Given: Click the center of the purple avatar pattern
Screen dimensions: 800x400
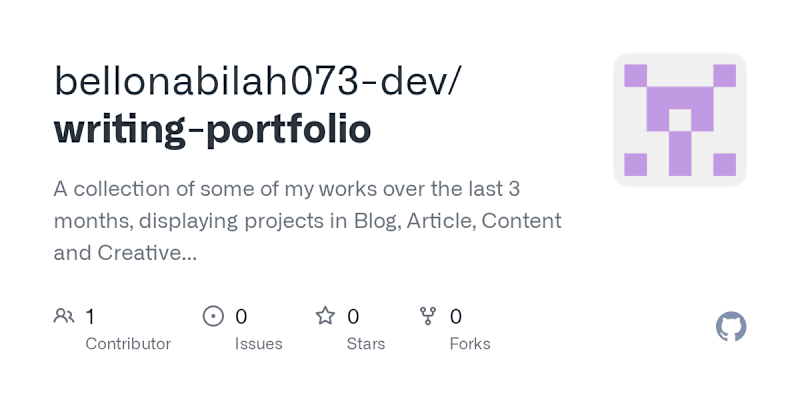Looking at the screenshot, I should click(680, 120).
